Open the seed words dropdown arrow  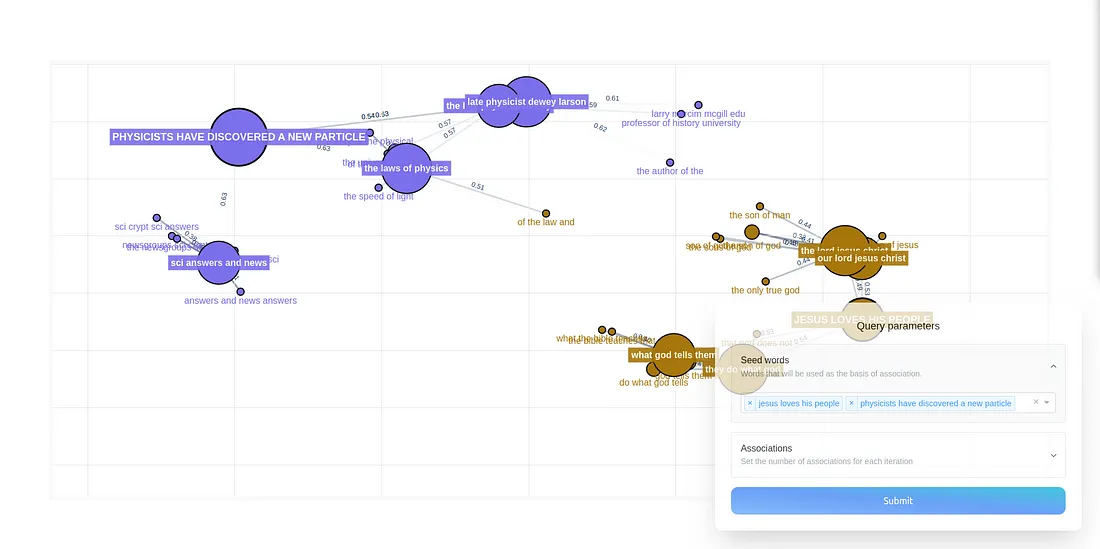tap(1047, 402)
